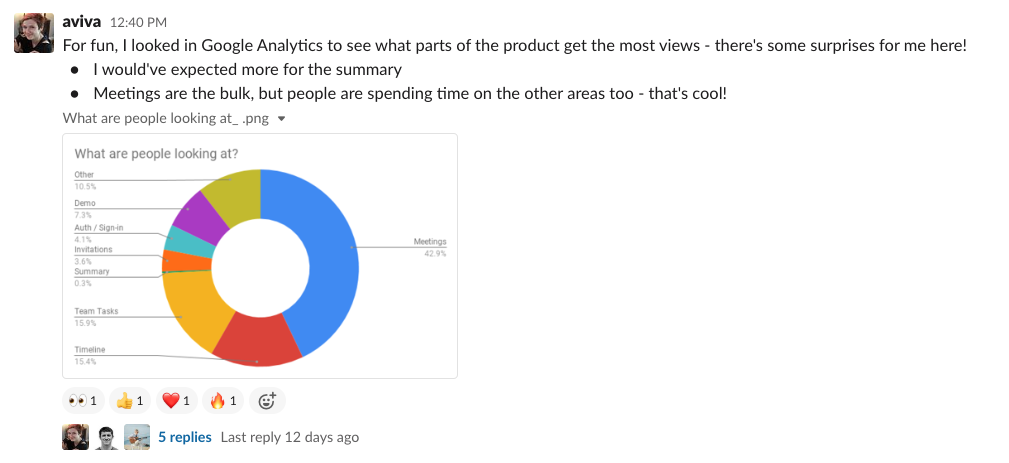Screen dimensions: 1009x463
Task: Click the 'What are people looking at_ .png' filename
Action: [167, 118]
